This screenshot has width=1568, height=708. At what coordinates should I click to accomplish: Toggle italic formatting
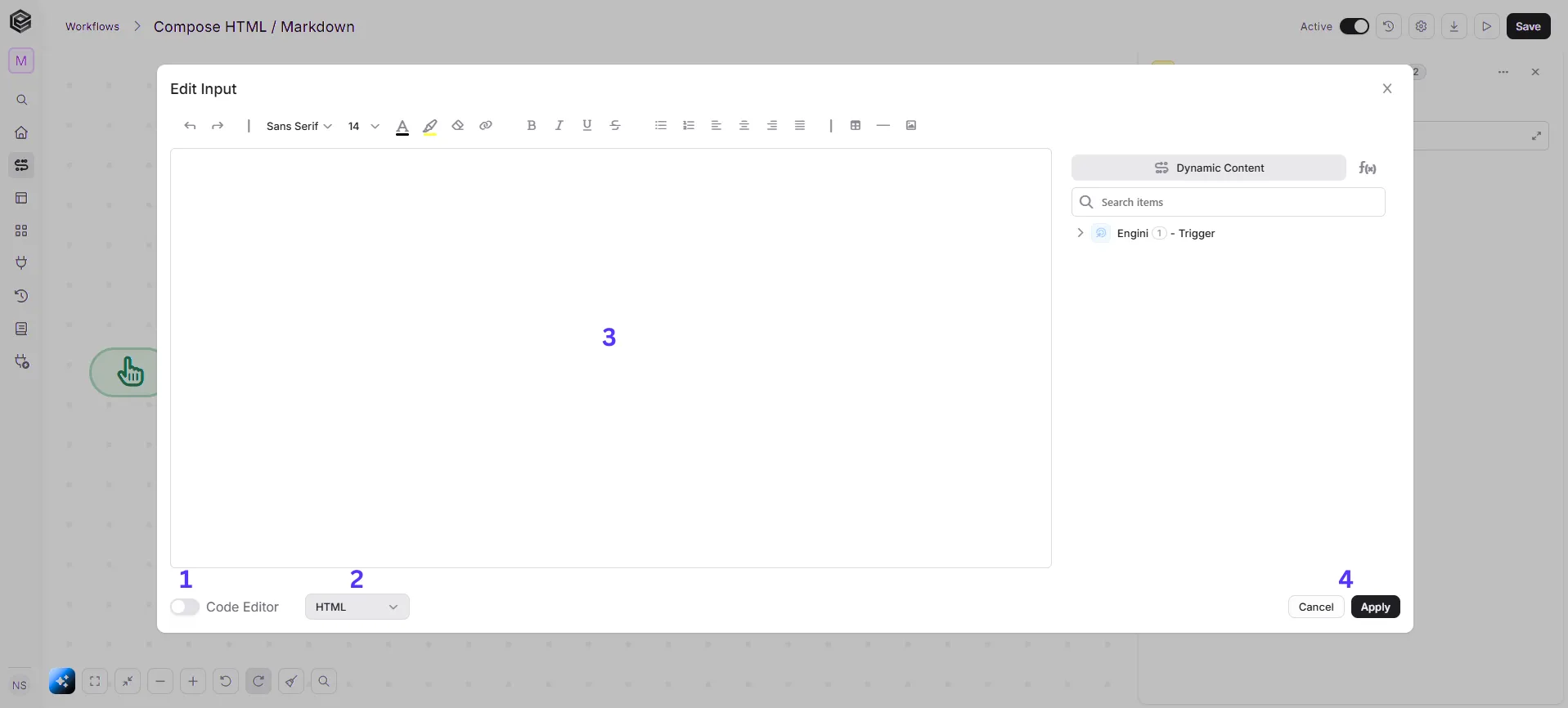coord(559,126)
